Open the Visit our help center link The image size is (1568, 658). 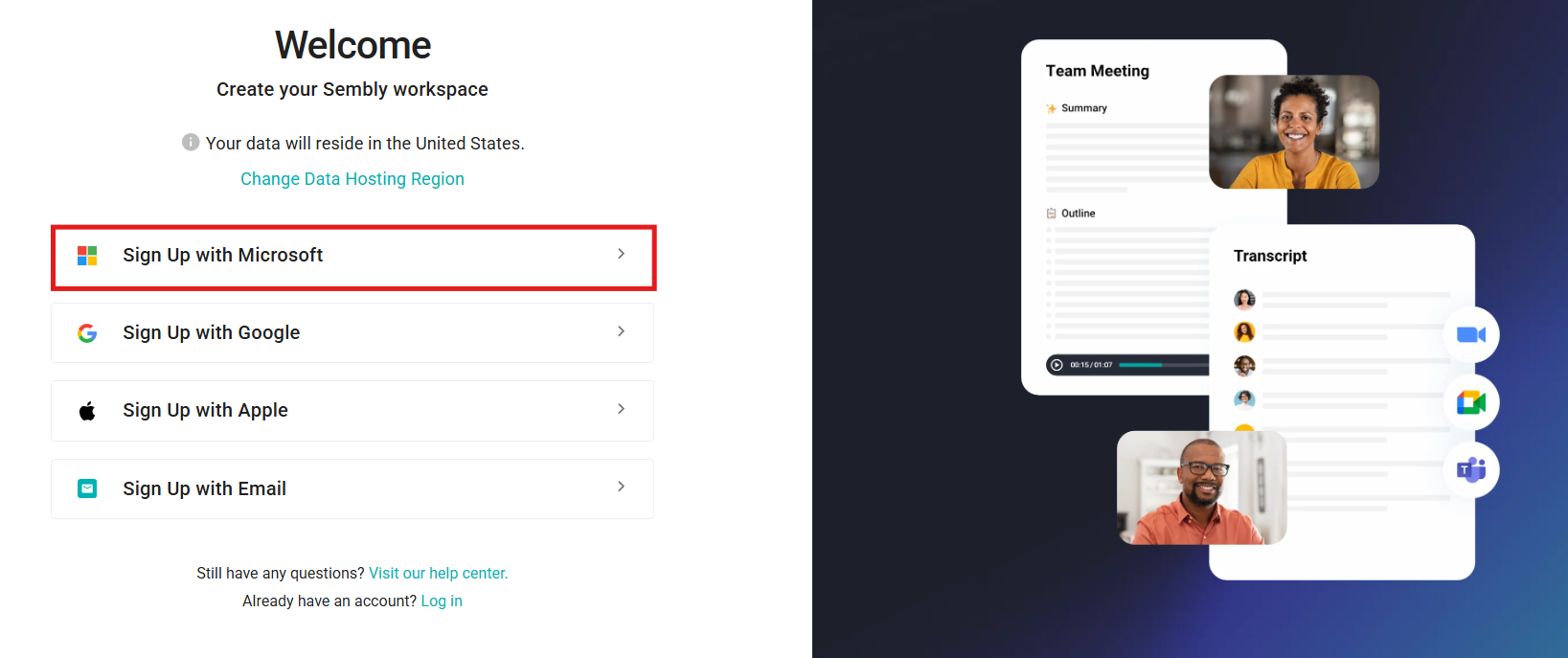438,573
